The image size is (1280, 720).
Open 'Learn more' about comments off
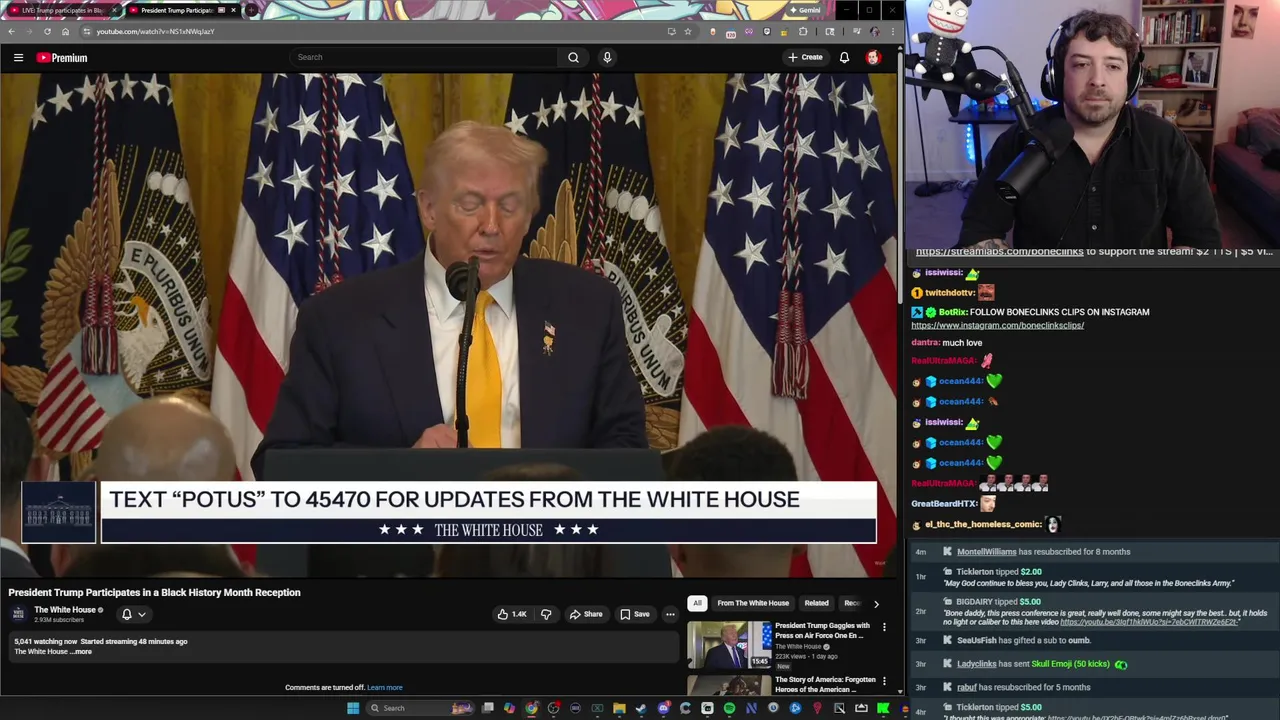(385, 688)
